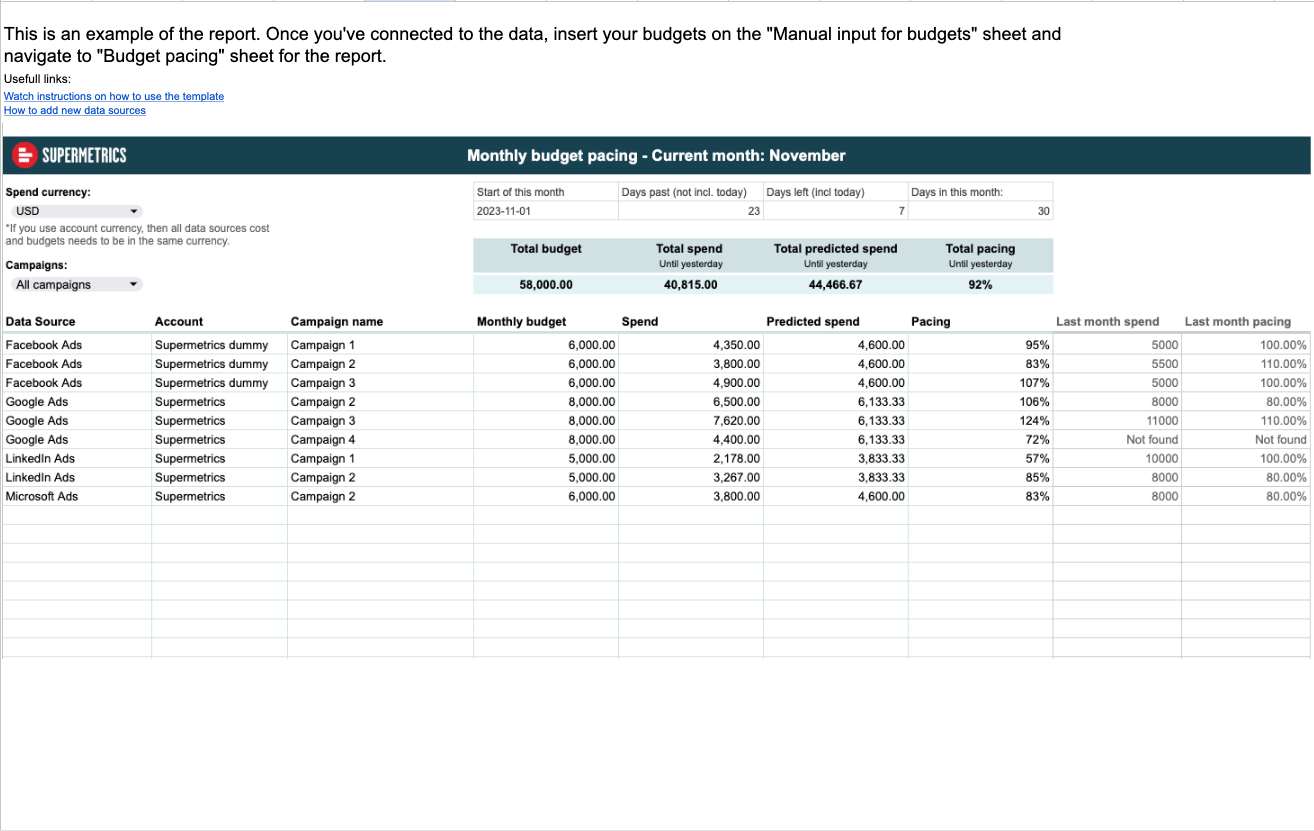Screen dimensions: 1314x831
Task: Click the Monthly budget column header
Action: pyautogui.click(x=522, y=322)
